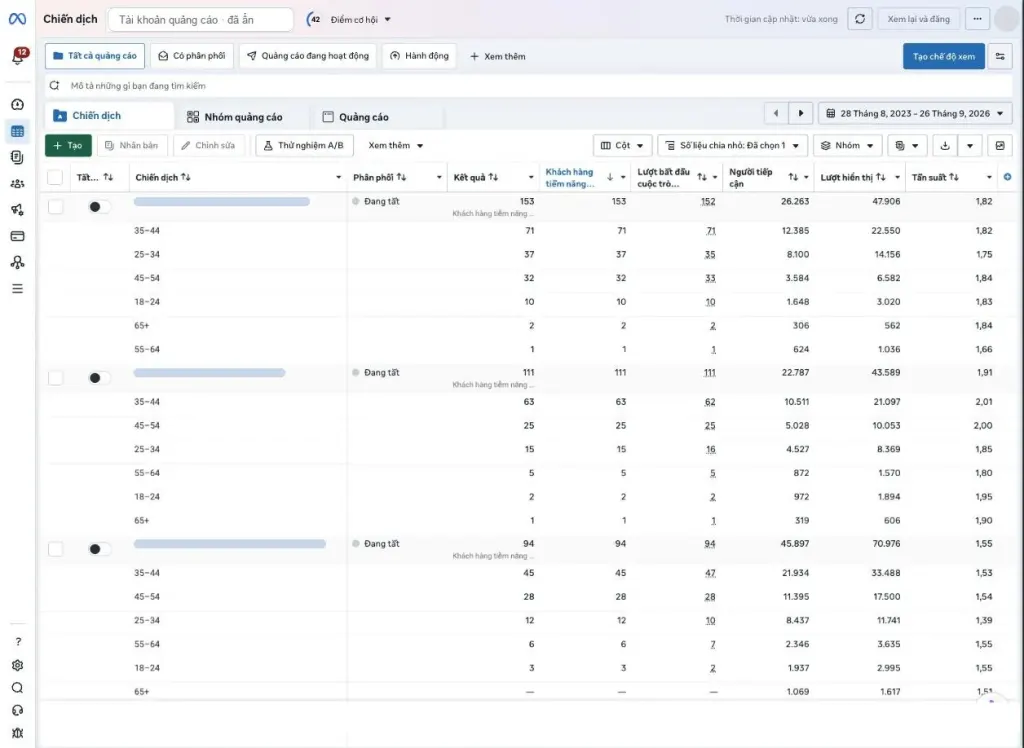Open the settings gear icon in sidebar
Viewport: 1024px width, 748px height.
pyautogui.click(x=18, y=665)
